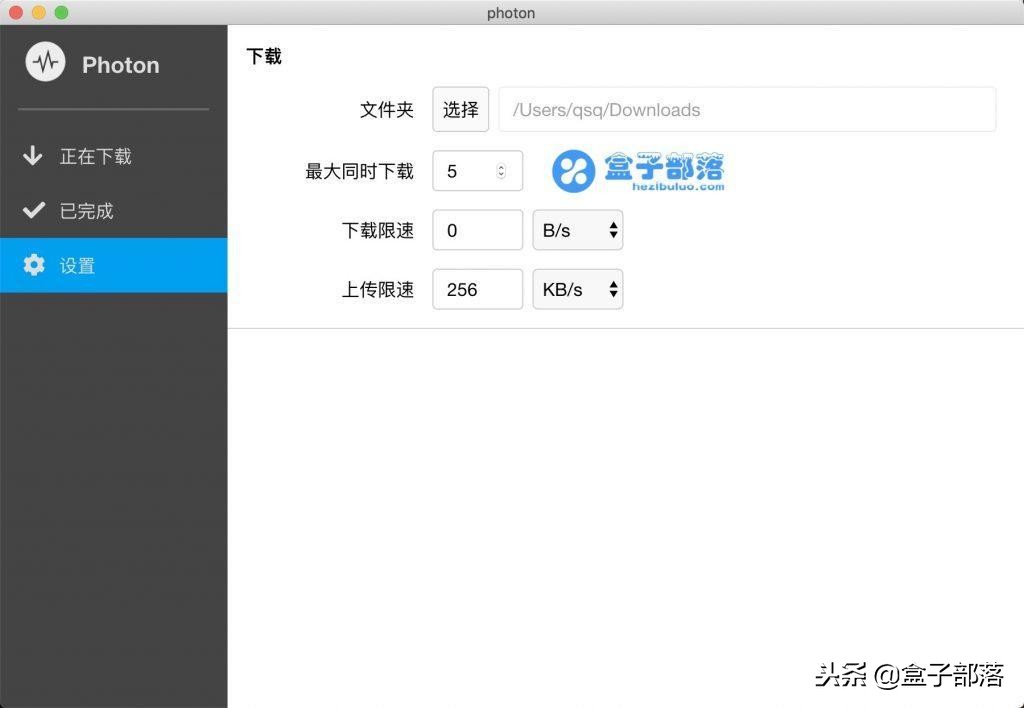
Task: Select the 下载限速 value field showing 0
Action: pos(477,230)
